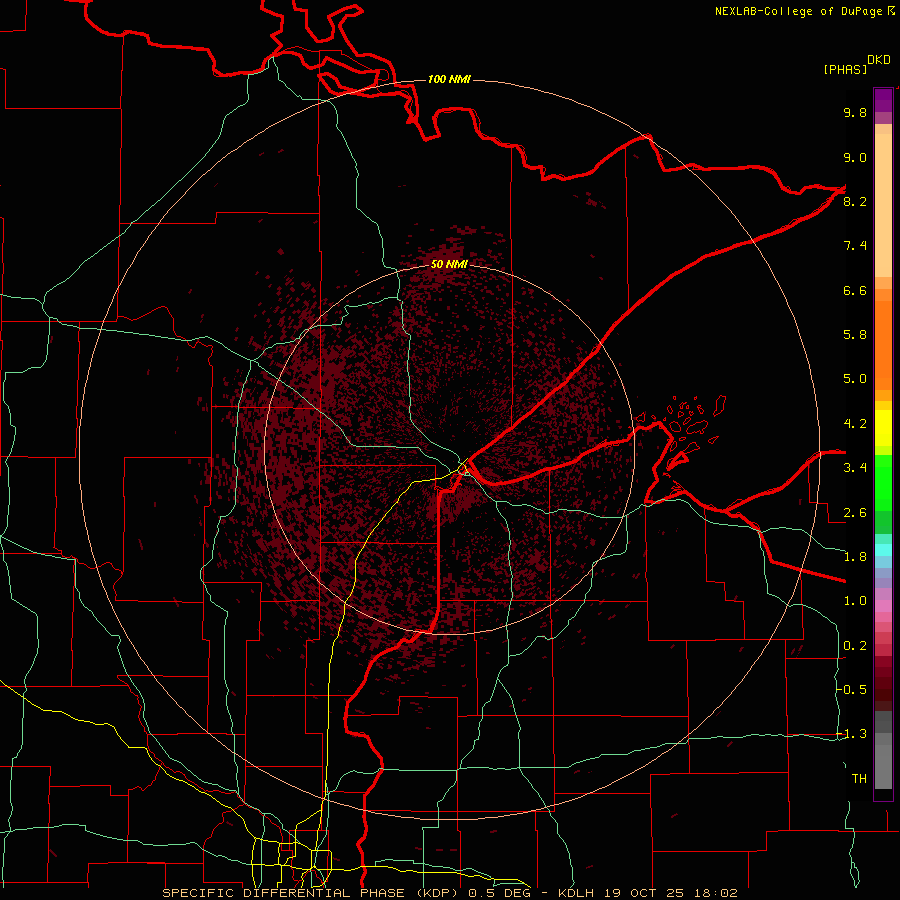
Task: Click the [PHAS] legend unit label
Action: pyautogui.click(x=845, y=69)
